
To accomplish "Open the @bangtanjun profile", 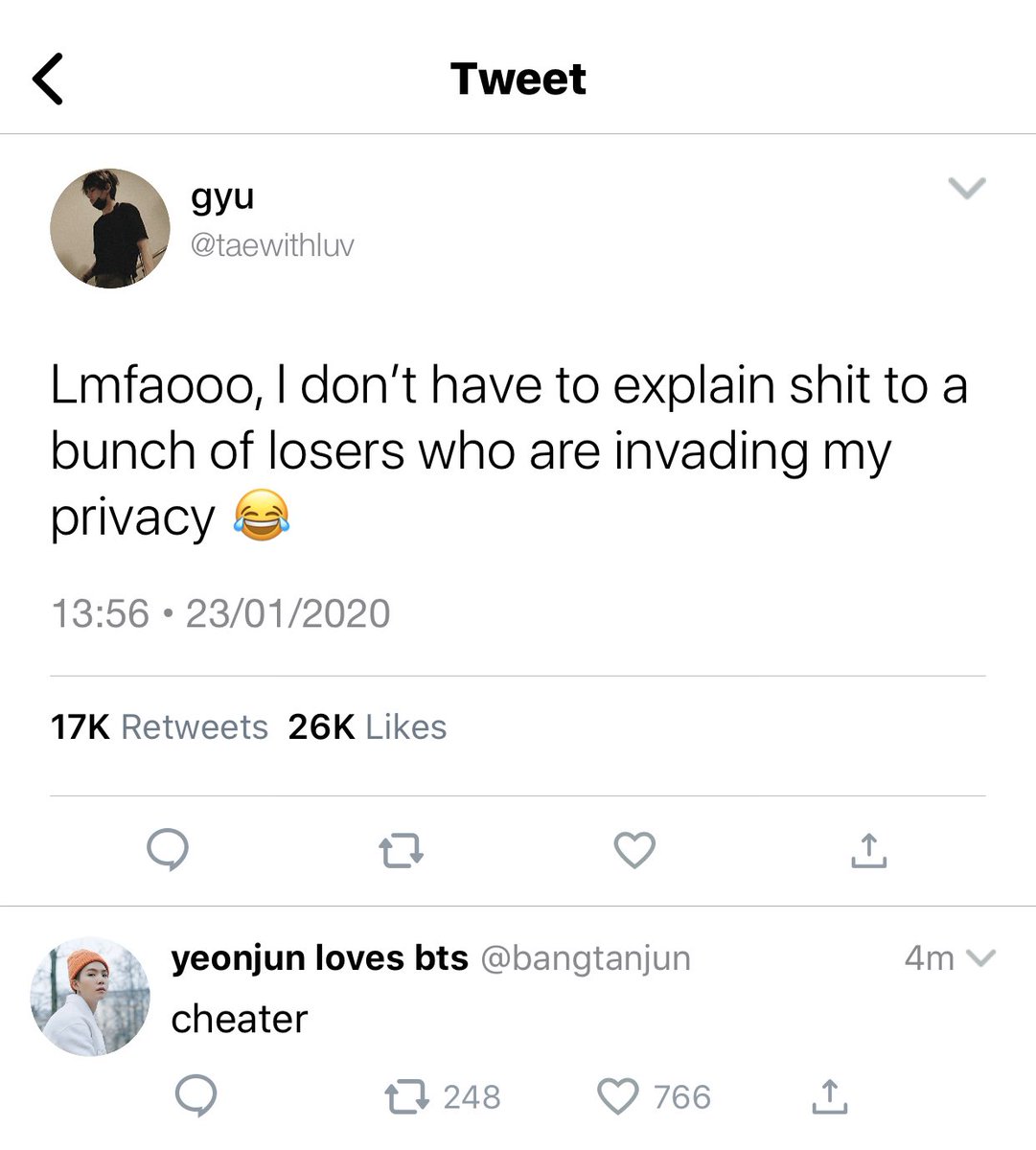I will pos(585,958).
